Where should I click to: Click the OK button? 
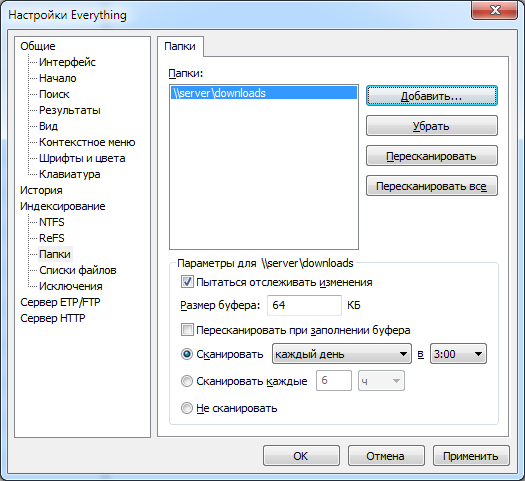pyautogui.click(x=301, y=456)
